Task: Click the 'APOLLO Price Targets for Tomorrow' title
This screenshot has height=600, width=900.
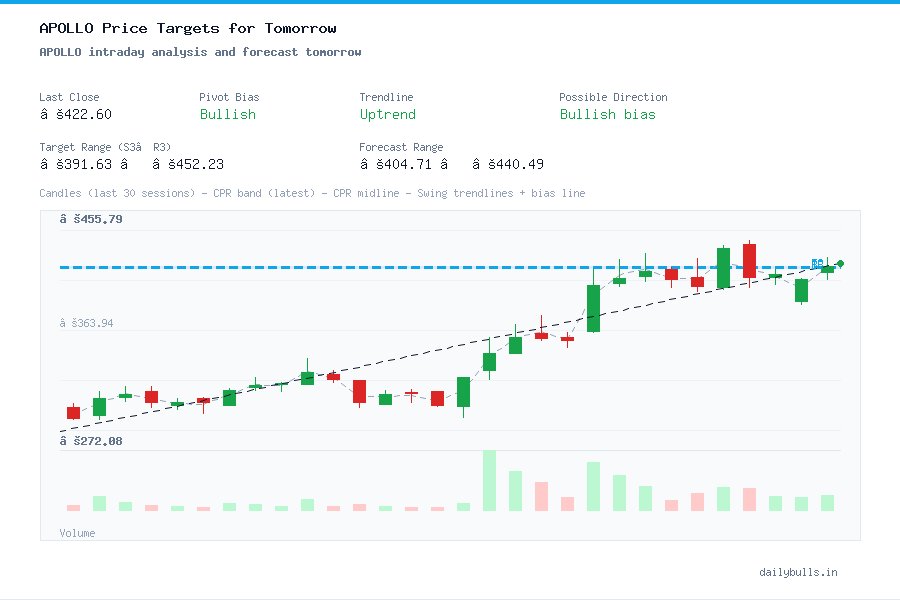Action: (x=188, y=28)
